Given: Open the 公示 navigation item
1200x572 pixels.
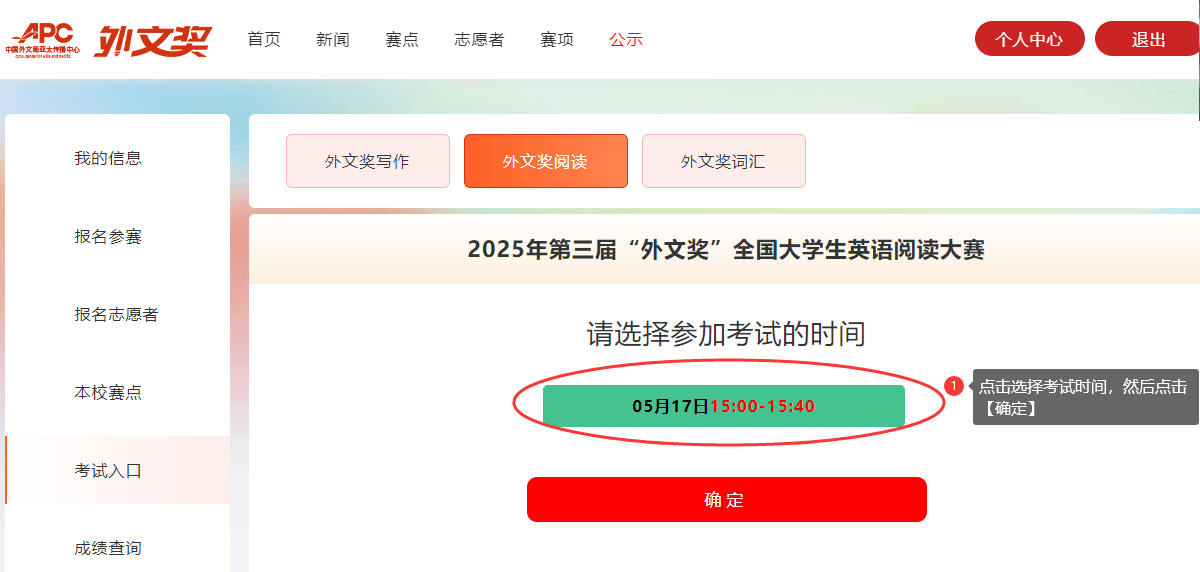Looking at the screenshot, I should tap(626, 40).
